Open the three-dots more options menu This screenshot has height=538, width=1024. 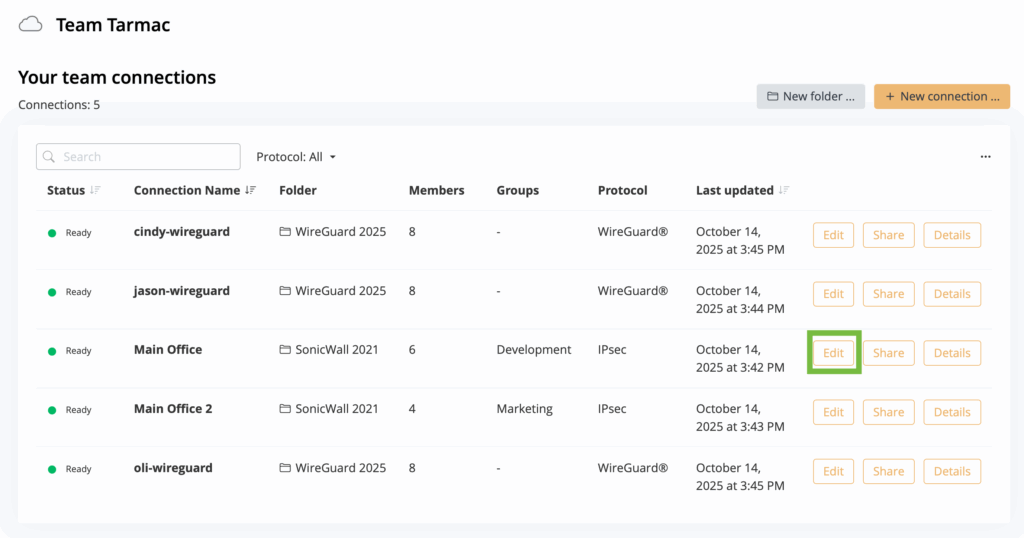click(985, 157)
